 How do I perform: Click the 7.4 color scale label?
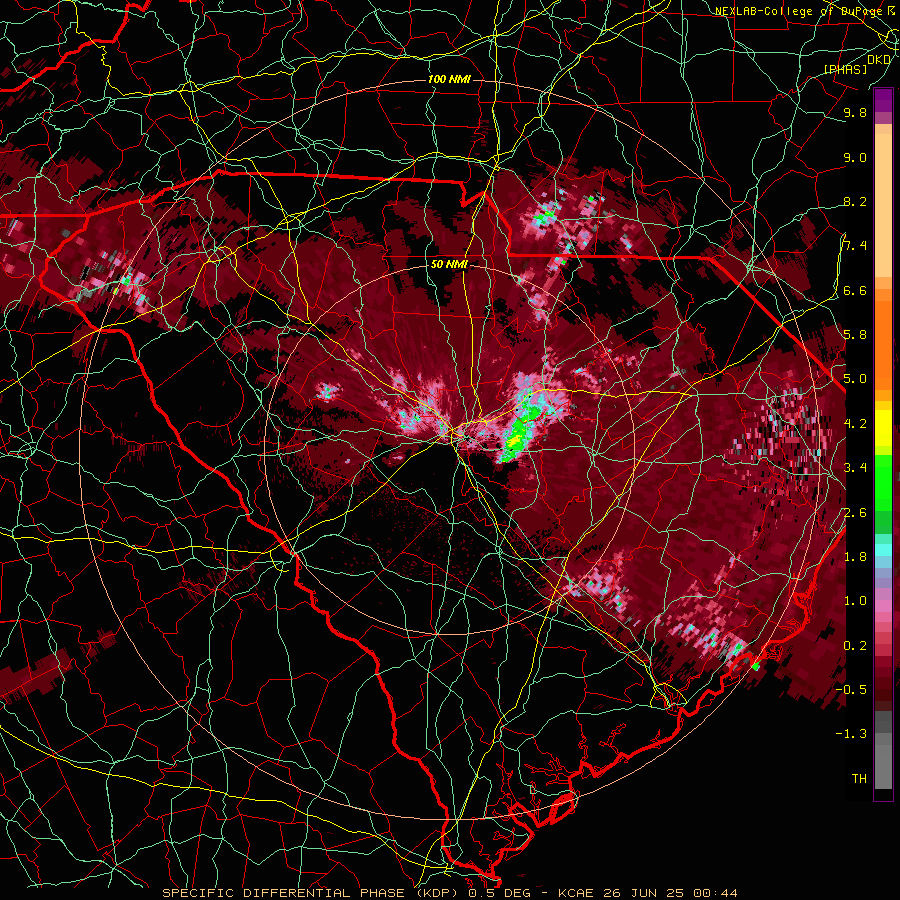click(x=855, y=246)
